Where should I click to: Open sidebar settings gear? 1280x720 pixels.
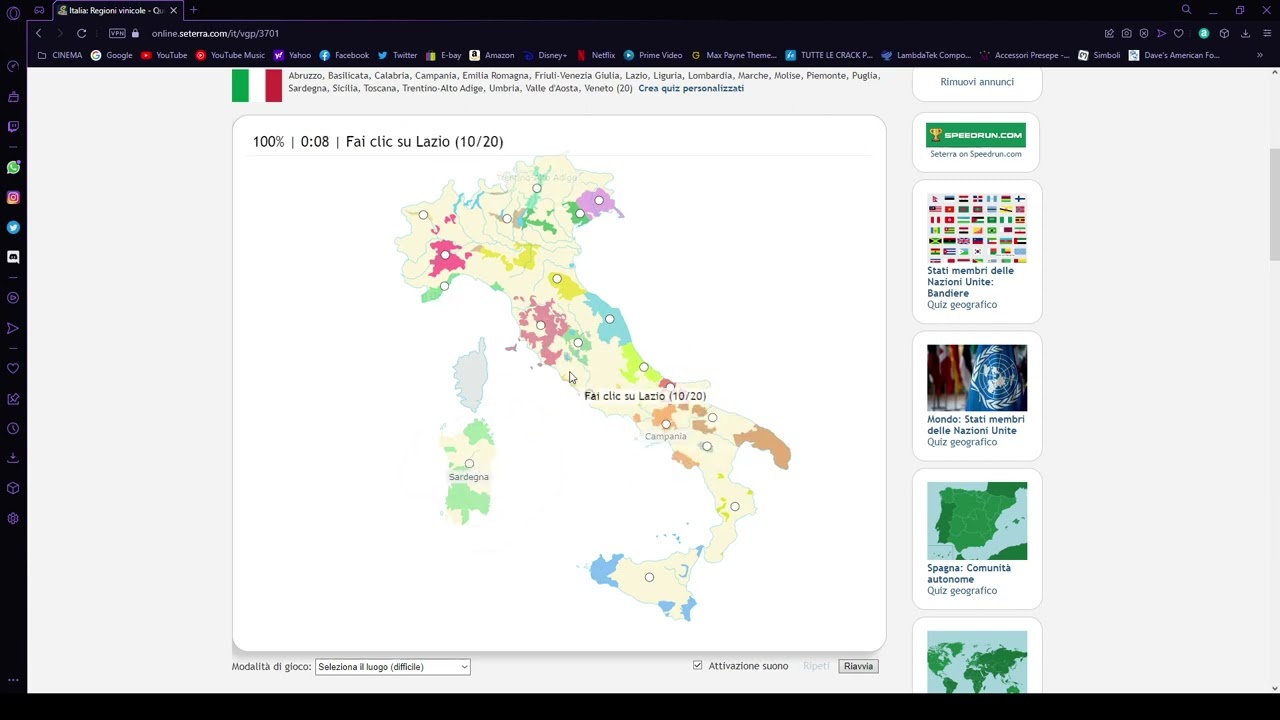pos(13,518)
